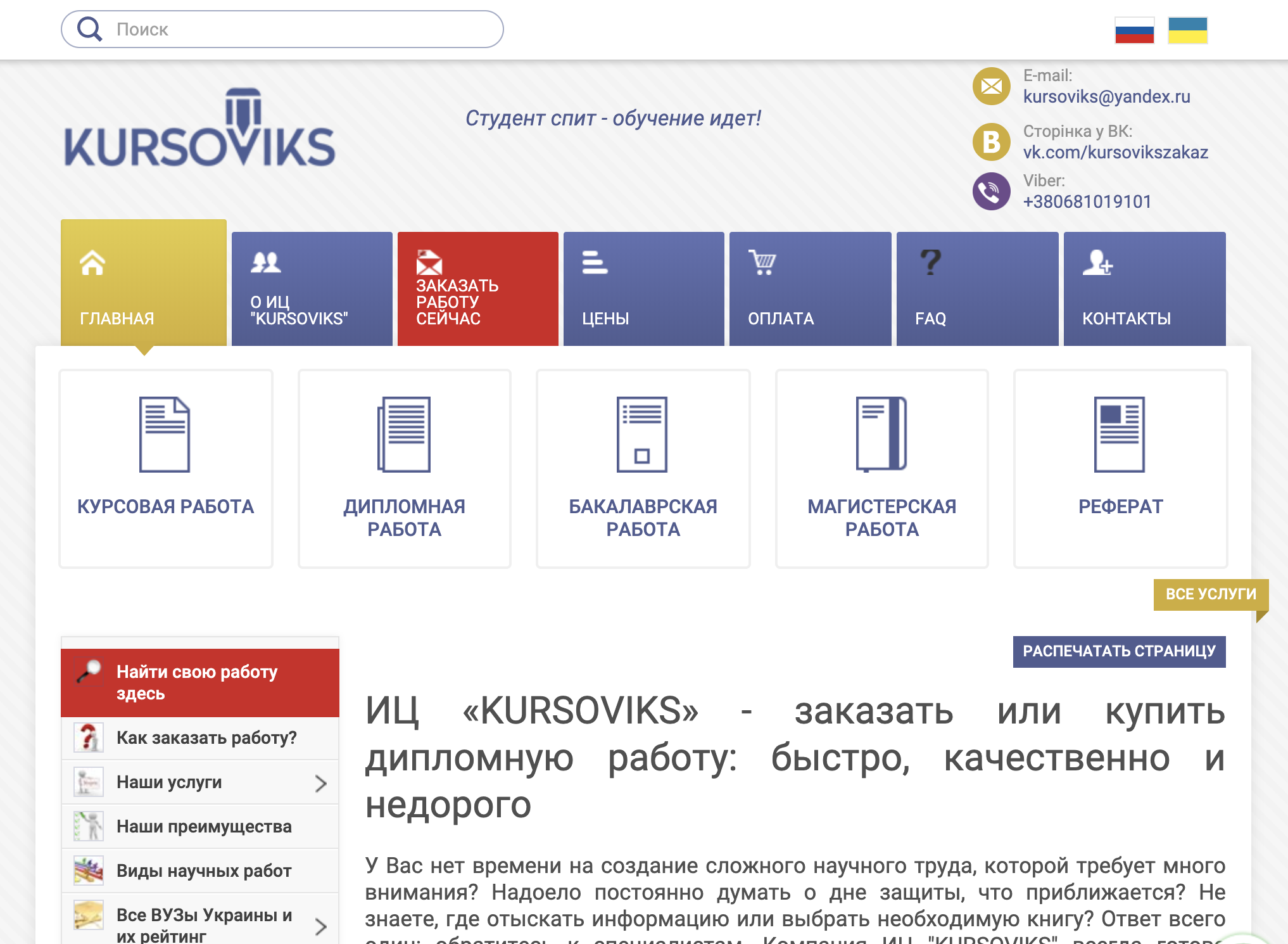
Task: Open ДИПЛОМНАЯ РАБОТА service link
Action: click(x=404, y=518)
